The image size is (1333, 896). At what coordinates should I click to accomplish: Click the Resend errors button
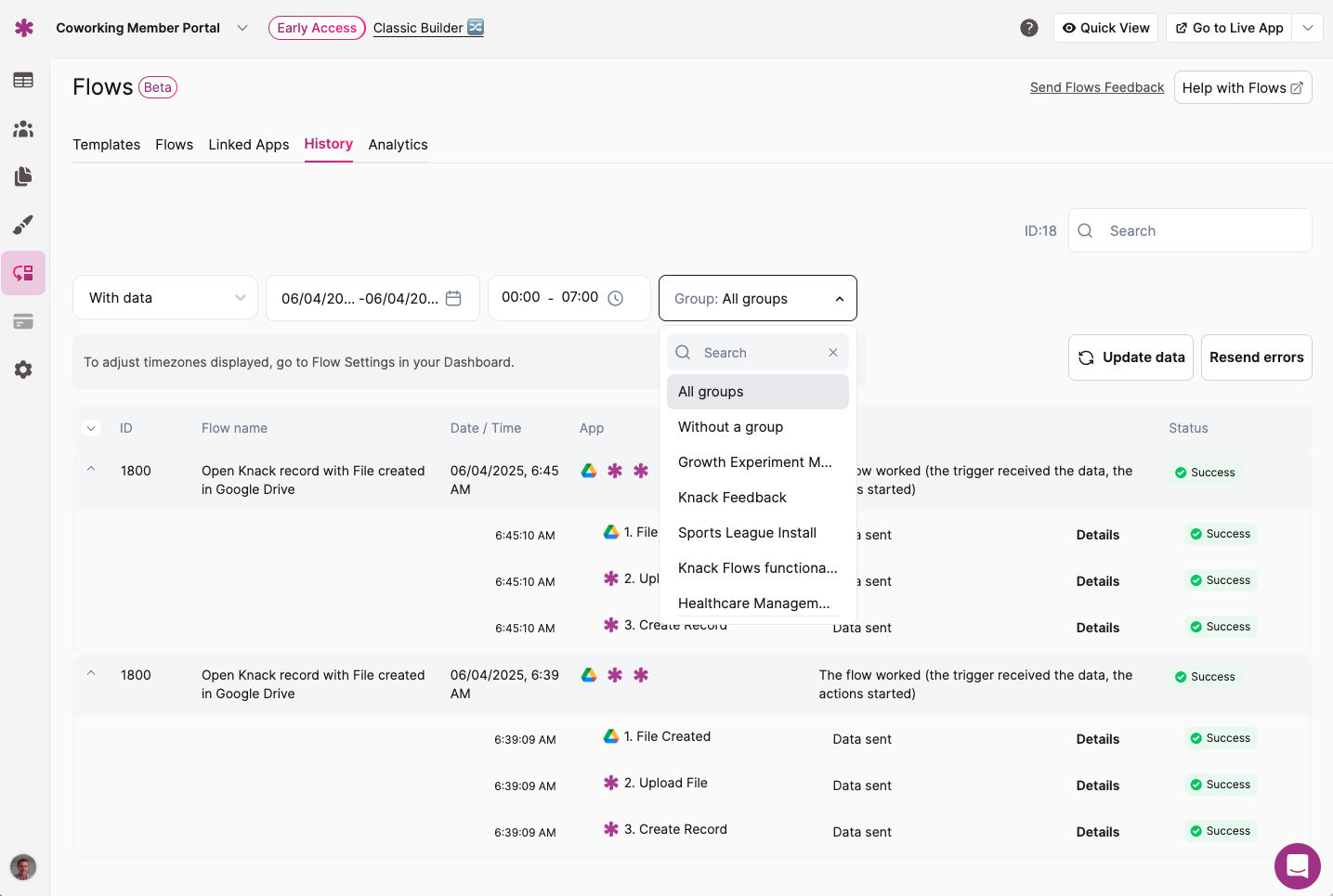click(1256, 357)
